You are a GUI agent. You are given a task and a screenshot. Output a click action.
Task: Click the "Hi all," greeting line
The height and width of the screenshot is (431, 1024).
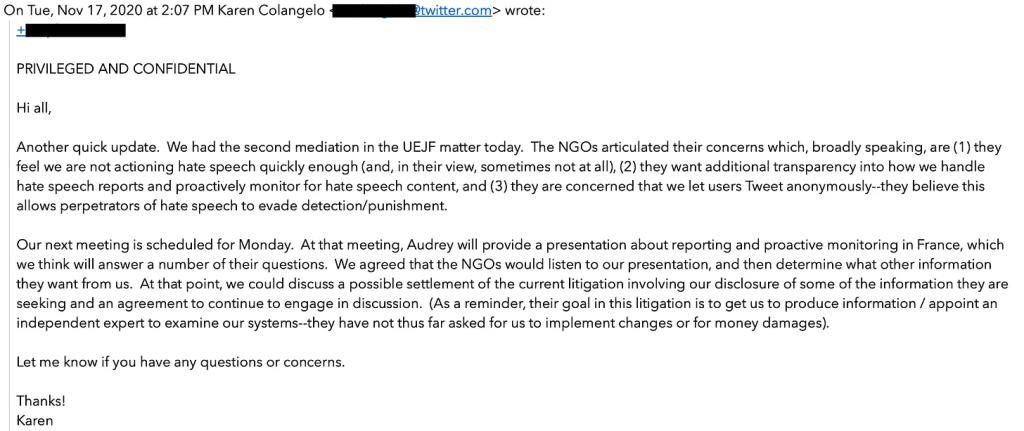pos(34,108)
